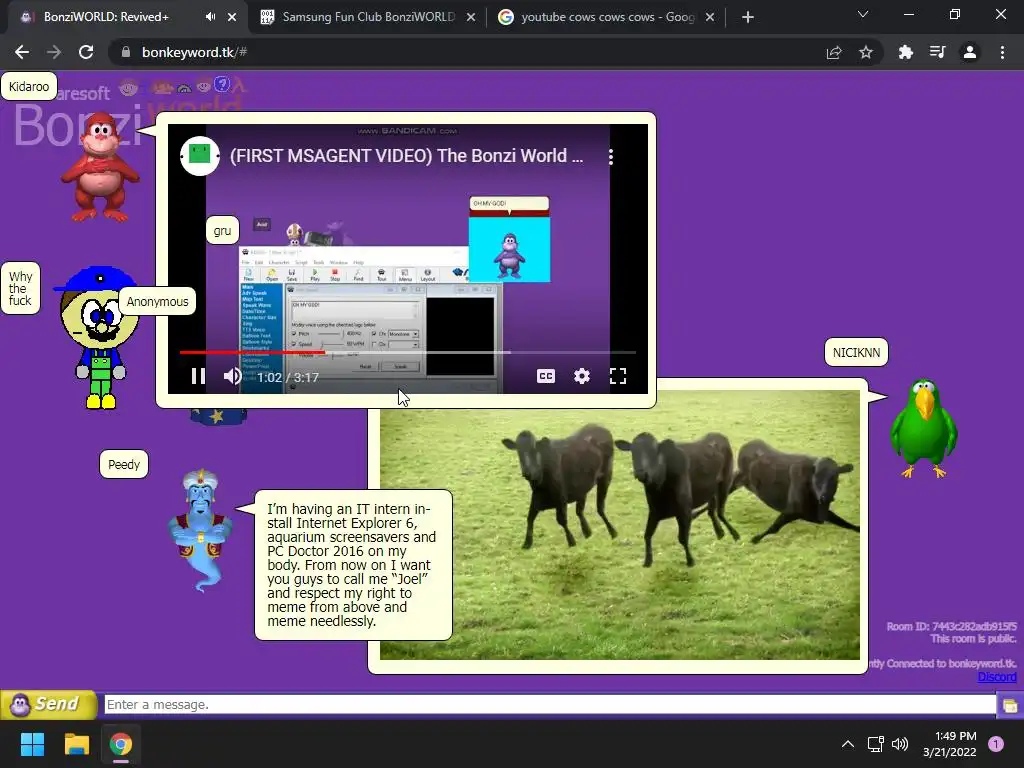Click the blue genie character
Viewport: 1024px width, 768px height.
200,530
